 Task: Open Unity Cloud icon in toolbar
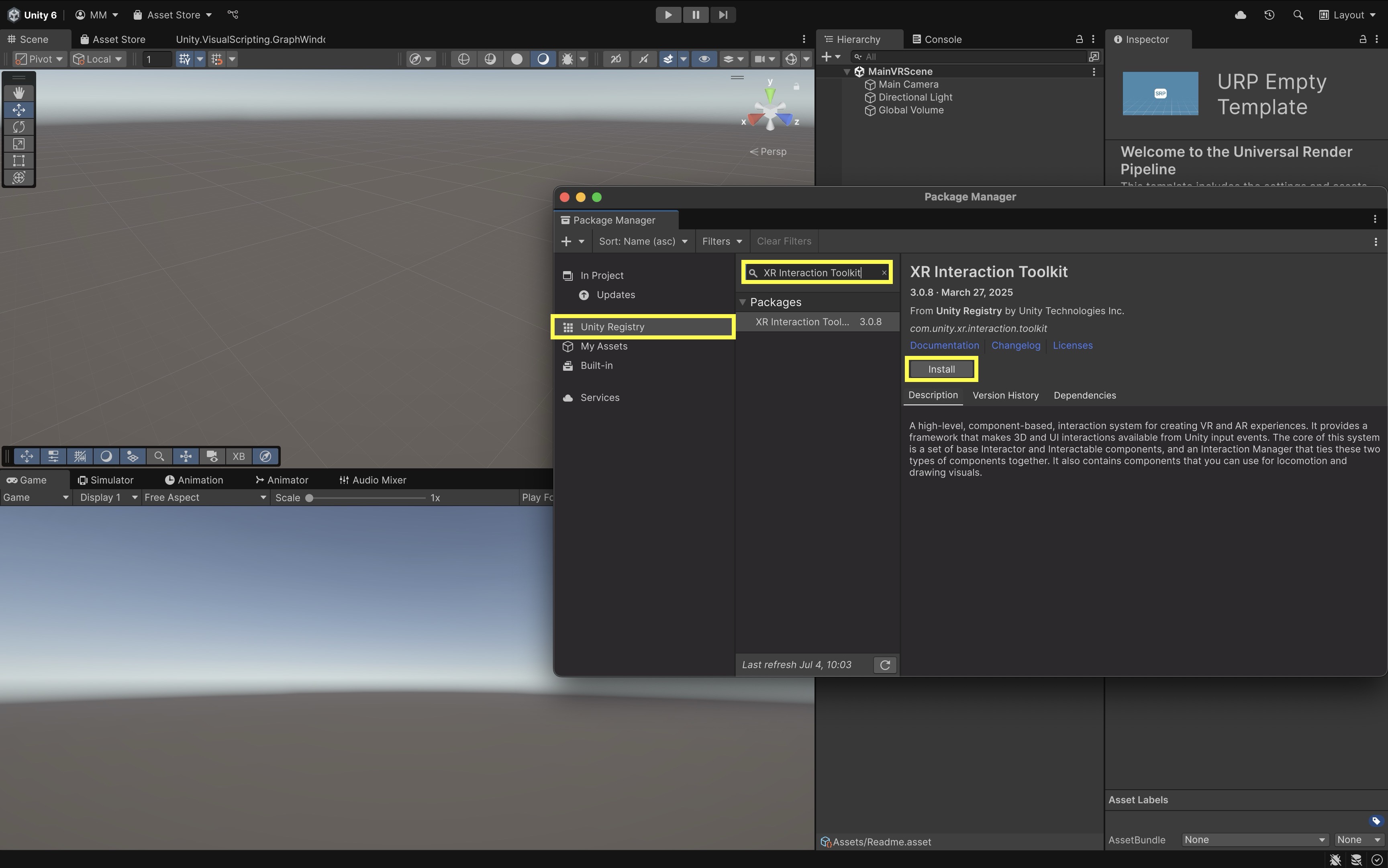click(1240, 15)
